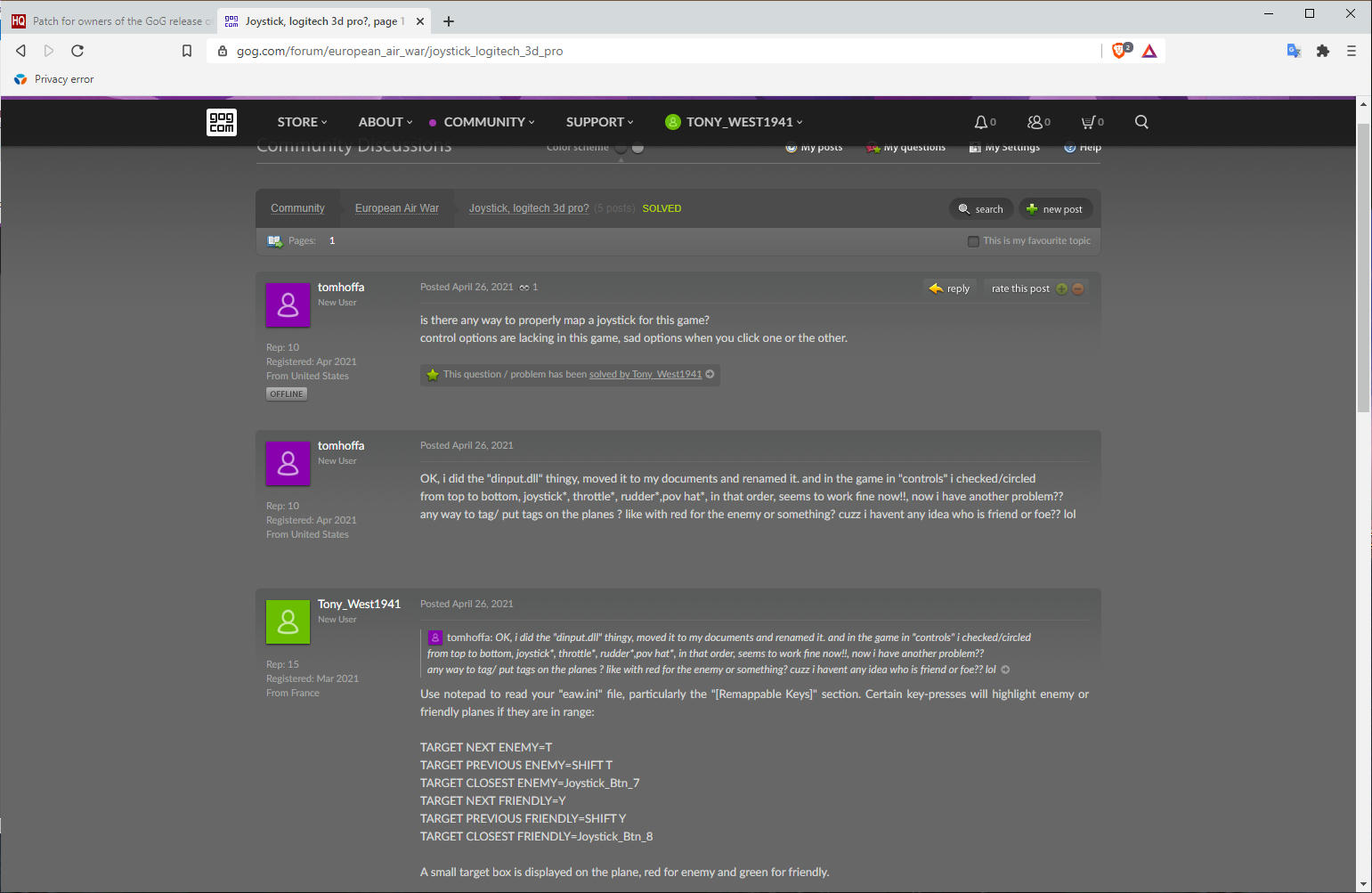Open the Brave Shields lion icon
The image size is (1372, 893).
tap(1121, 51)
